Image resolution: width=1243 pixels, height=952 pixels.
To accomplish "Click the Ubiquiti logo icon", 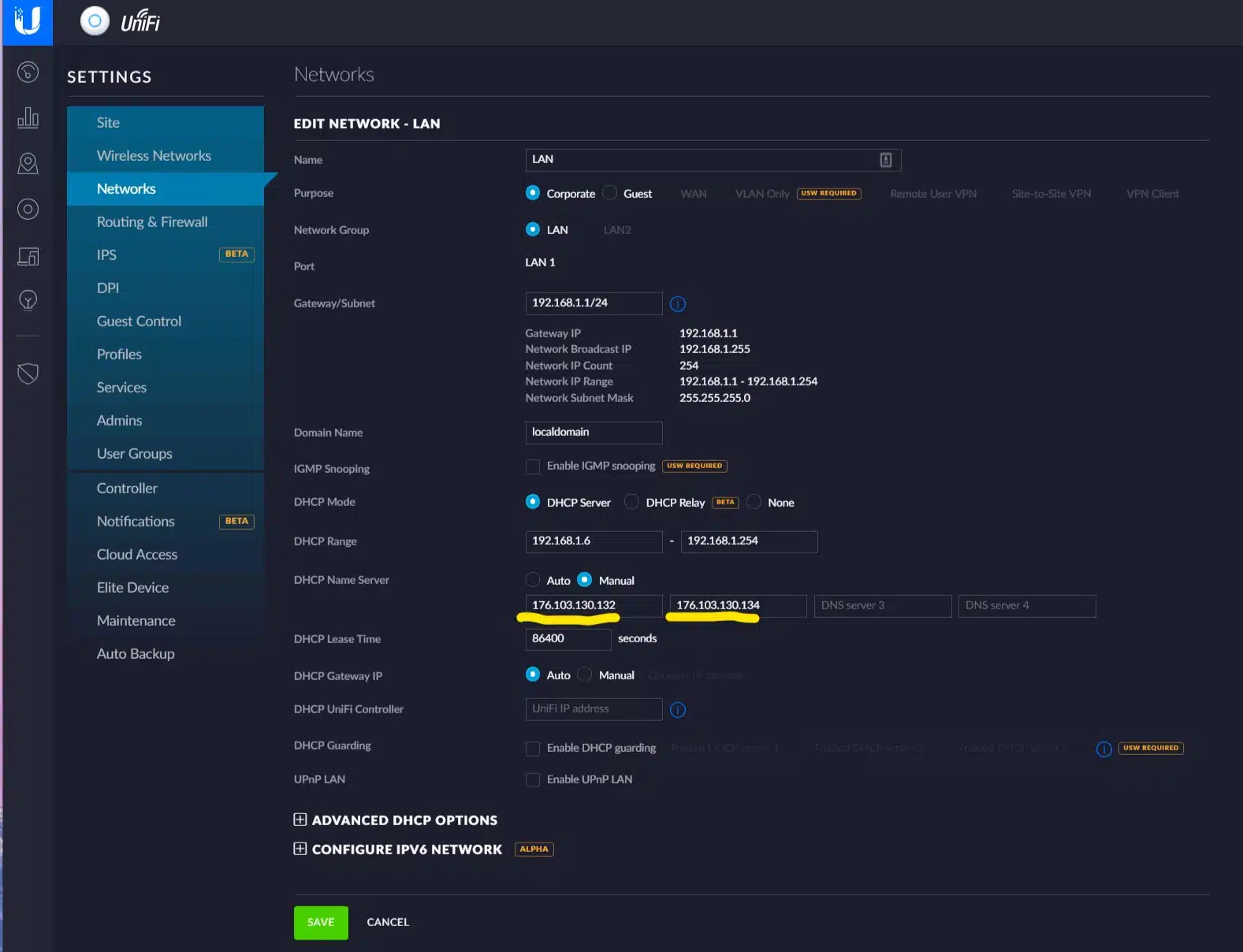I will pos(28,21).
